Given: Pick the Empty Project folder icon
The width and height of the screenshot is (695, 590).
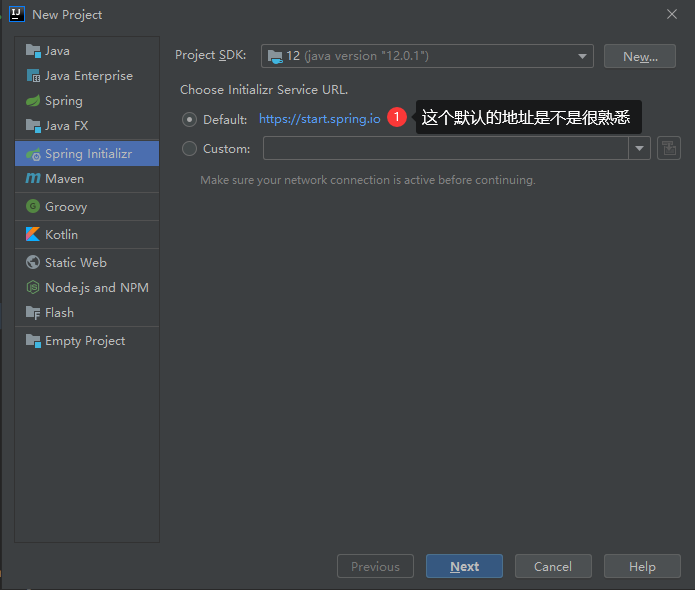Looking at the screenshot, I should [33, 341].
